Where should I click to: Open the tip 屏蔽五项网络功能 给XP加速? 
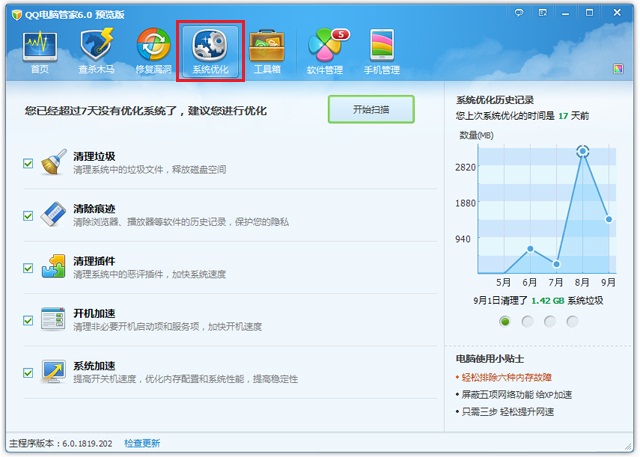(517, 395)
